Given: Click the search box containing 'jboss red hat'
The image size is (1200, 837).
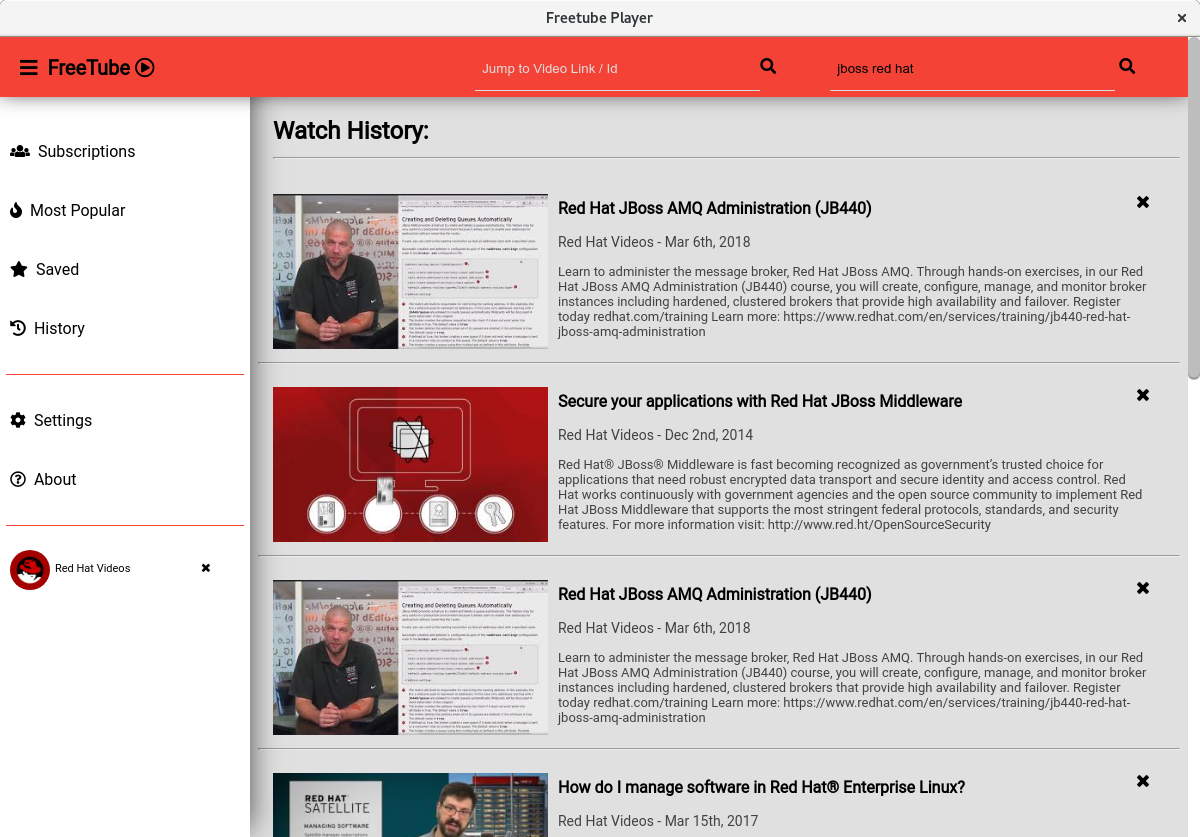Looking at the screenshot, I should tap(970, 69).
